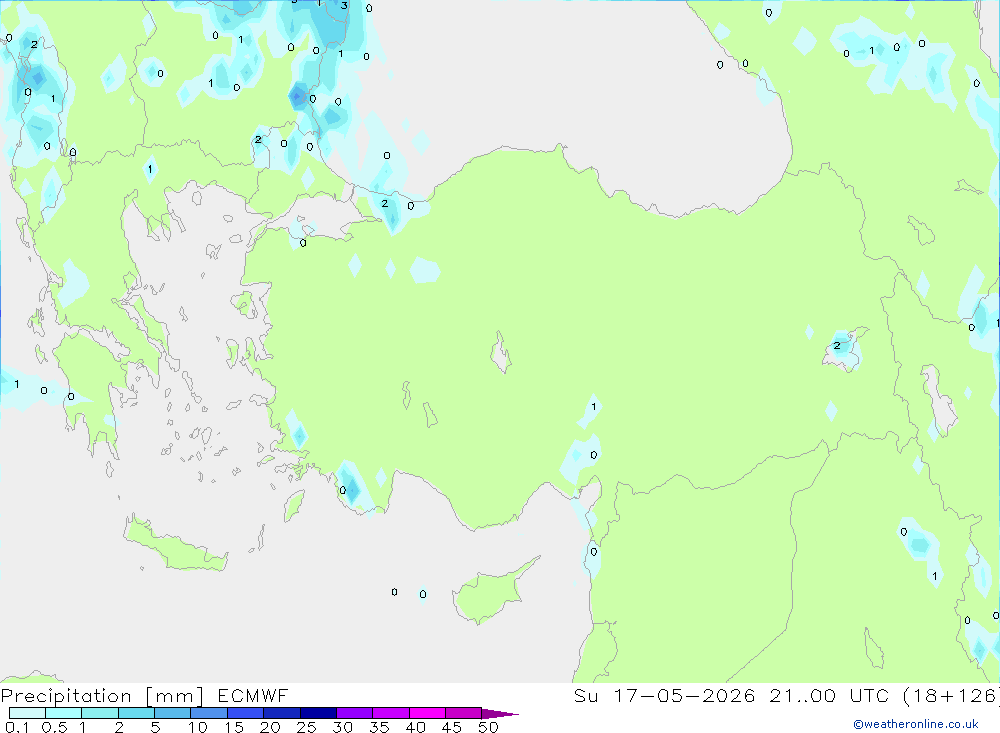Image resolution: width=1000 pixels, height=733 pixels.
Task: Select the 5–10 mm legend color swatch
Action: point(172,713)
